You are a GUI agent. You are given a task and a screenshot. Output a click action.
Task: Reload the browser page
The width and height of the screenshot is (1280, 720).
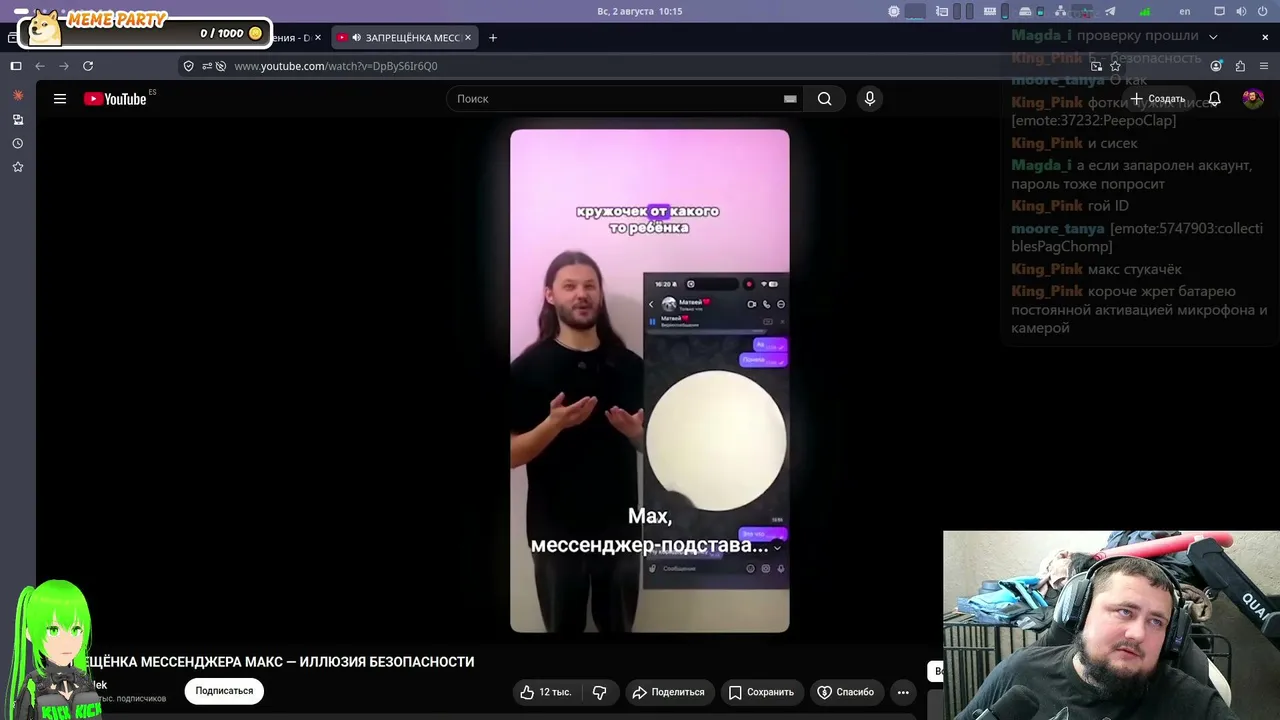(88, 66)
